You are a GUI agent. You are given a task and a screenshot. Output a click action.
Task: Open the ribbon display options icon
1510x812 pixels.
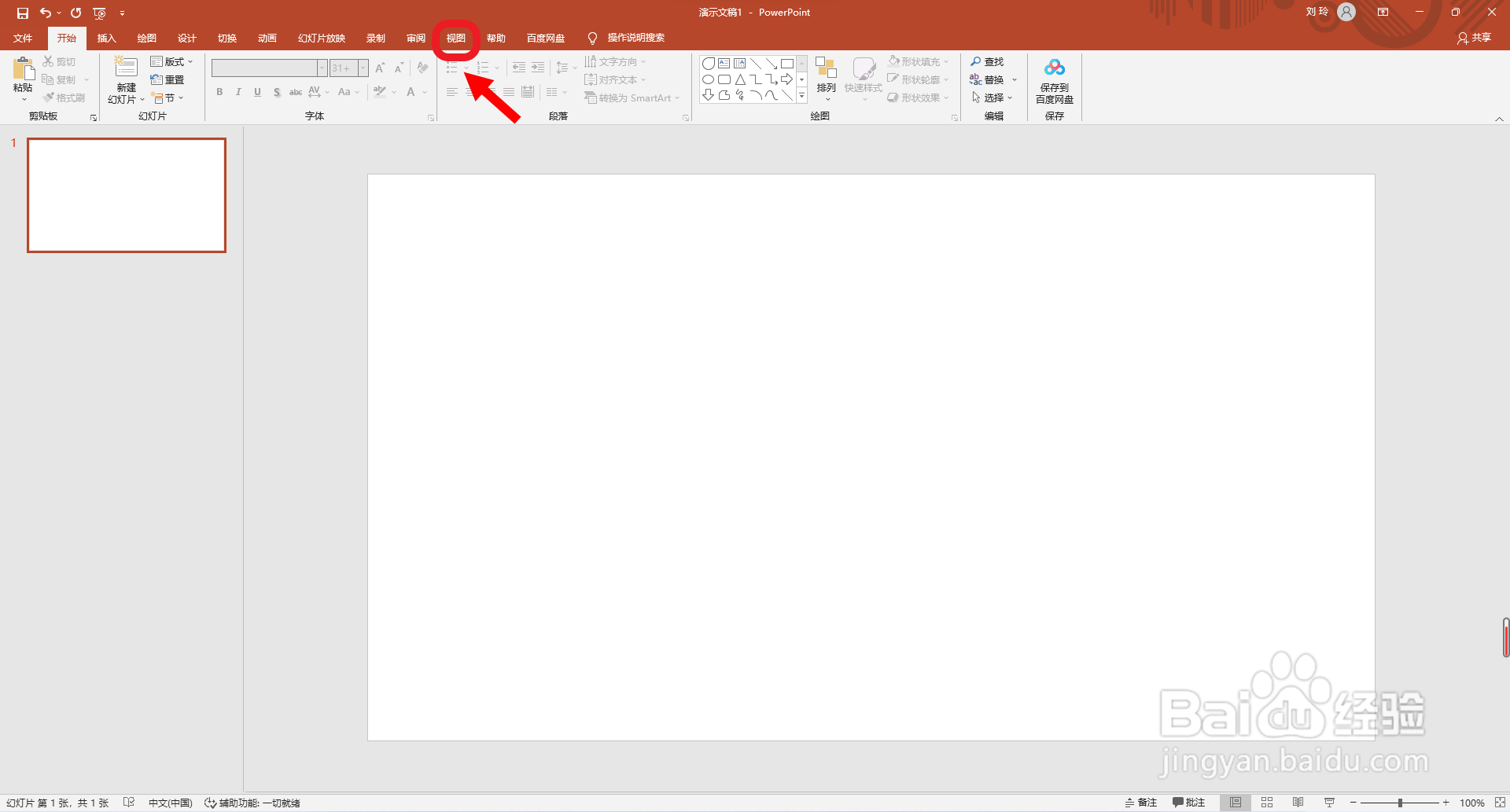click(x=1383, y=12)
